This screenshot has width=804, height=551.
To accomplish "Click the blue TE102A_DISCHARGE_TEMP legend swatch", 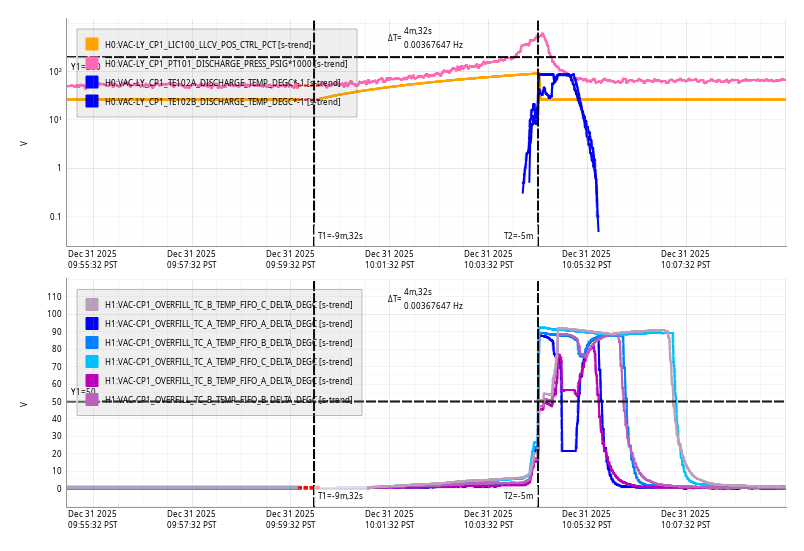I will (x=92, y=82).
